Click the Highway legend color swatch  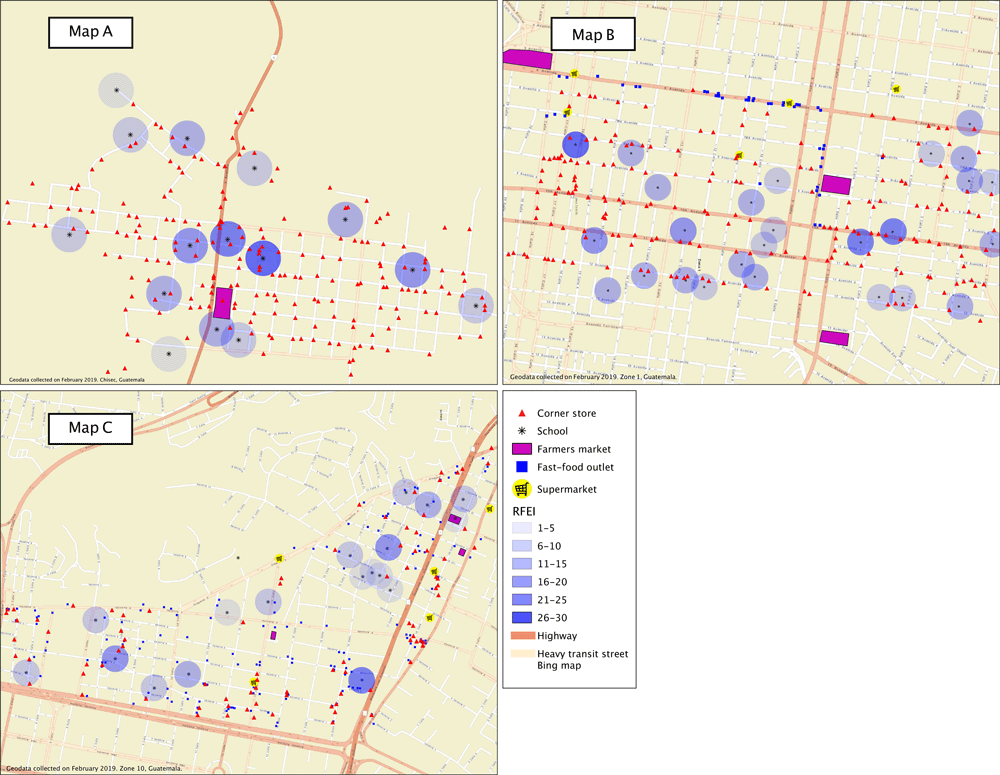coord(520,635)
